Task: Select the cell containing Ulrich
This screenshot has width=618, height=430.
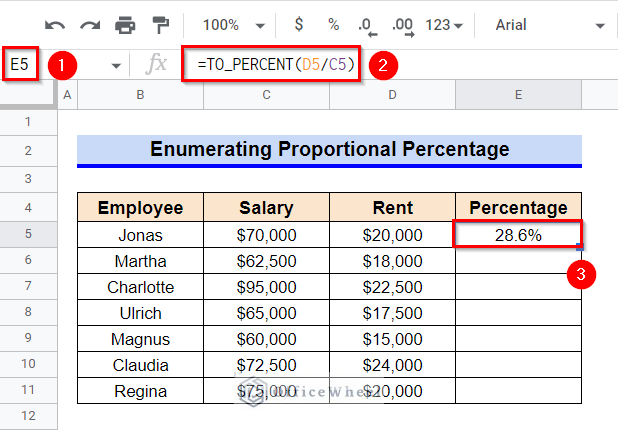Action: 140,313
